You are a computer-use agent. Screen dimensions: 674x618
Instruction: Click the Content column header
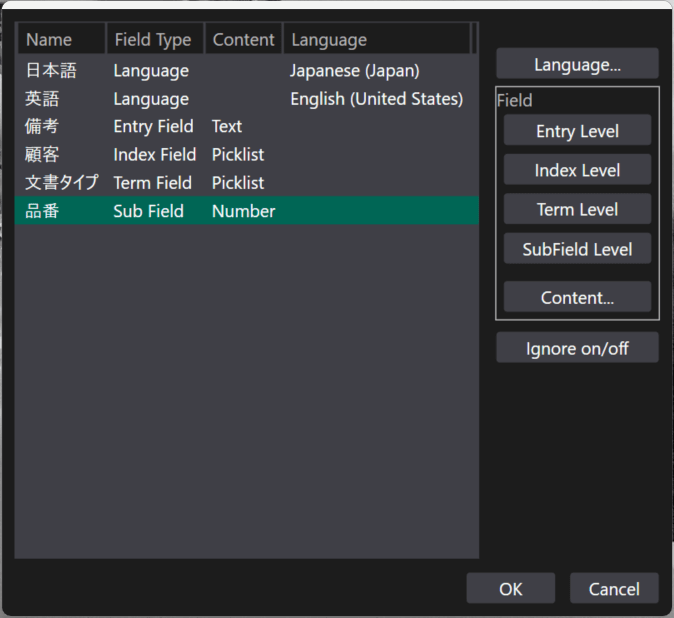click(x=243, y=40)
